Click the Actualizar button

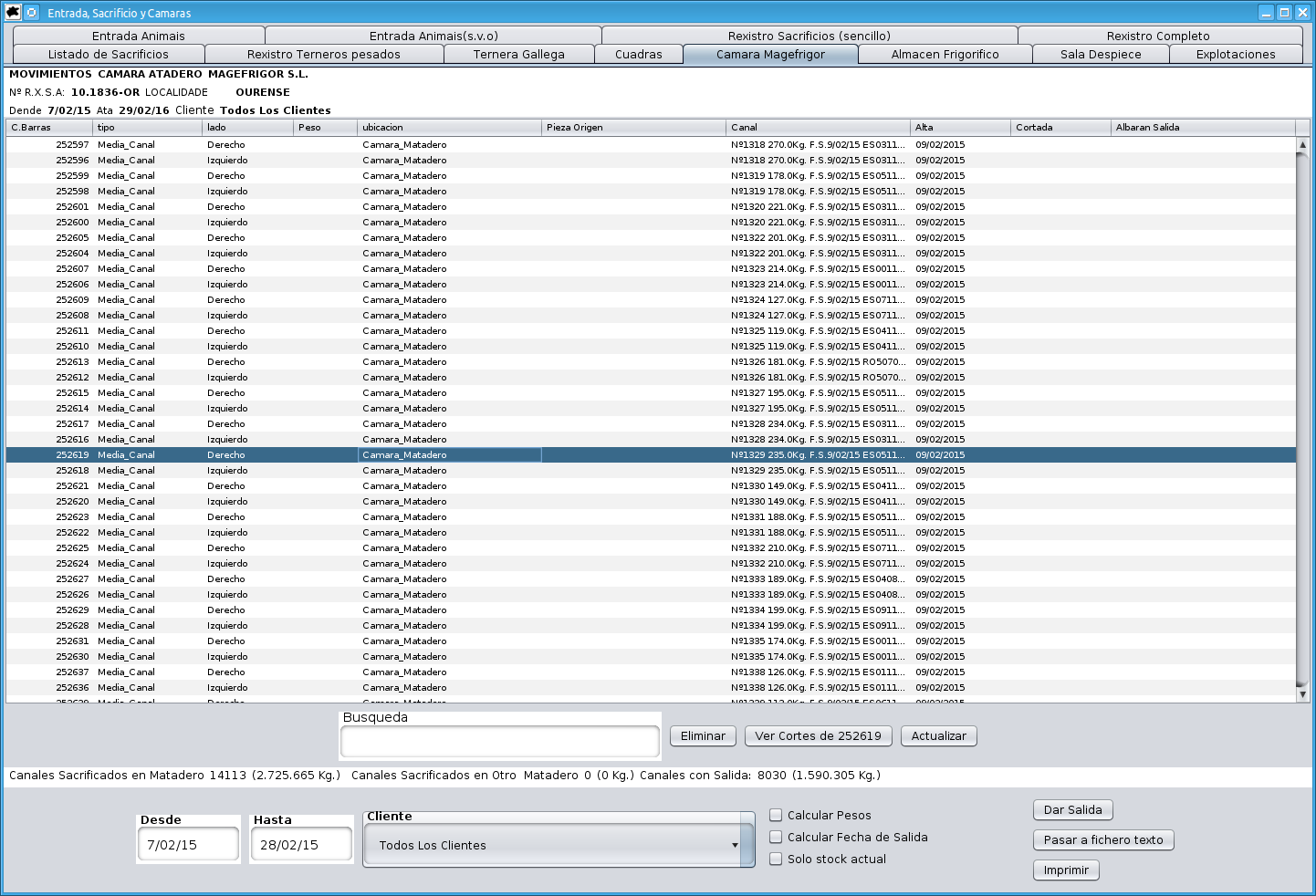[x=938, y=735]
